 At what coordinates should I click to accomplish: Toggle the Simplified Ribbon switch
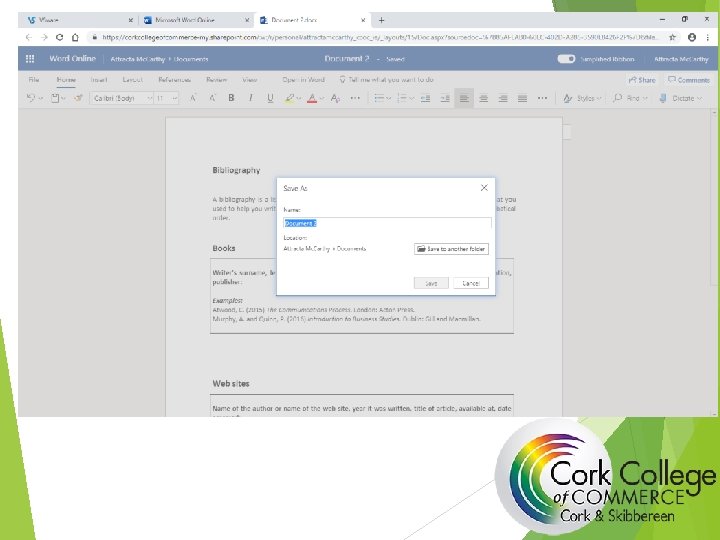pos(566,59)
